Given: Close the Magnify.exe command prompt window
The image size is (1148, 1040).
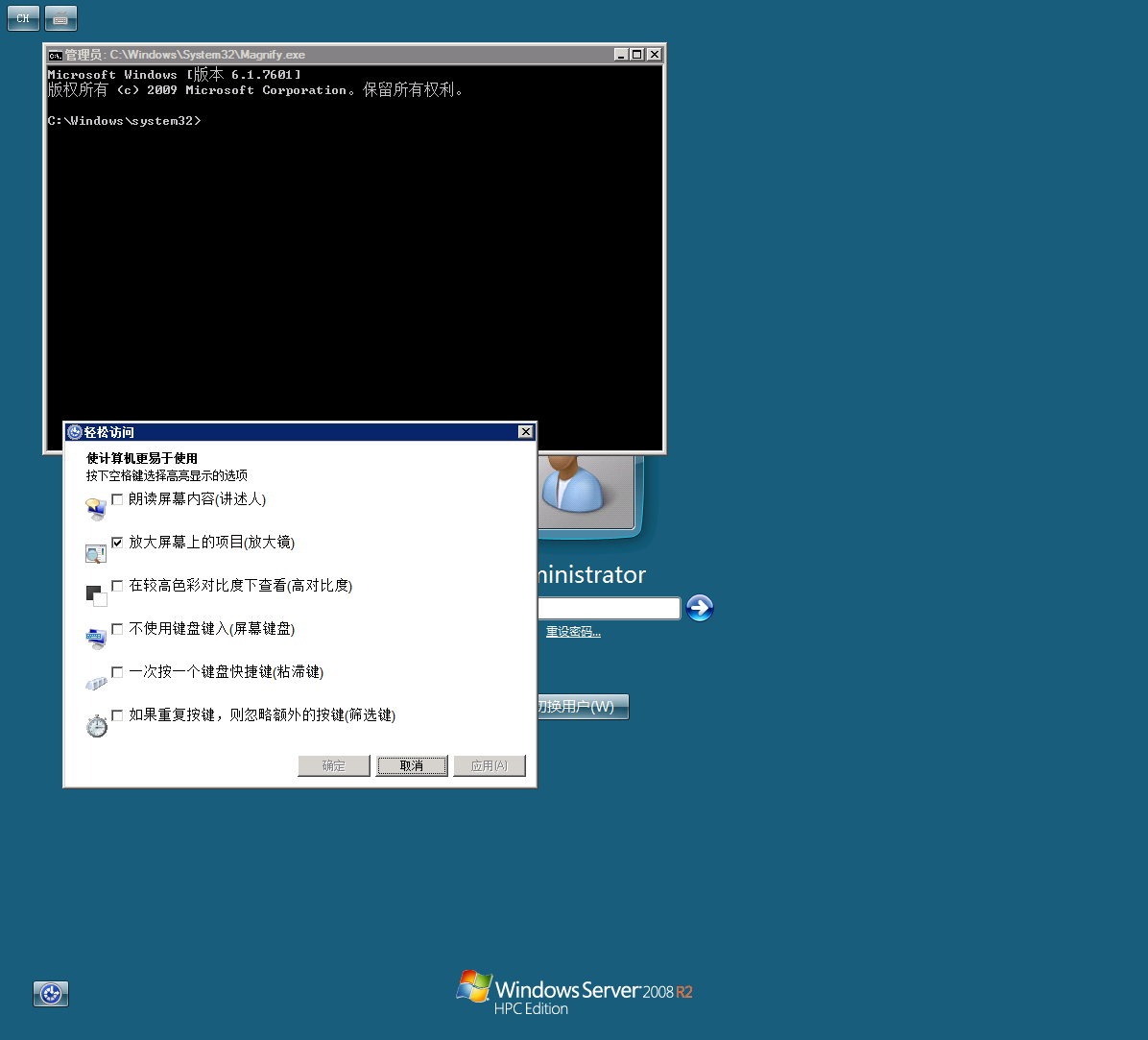Looking at the screenshot, I should pyautogui.click(x=655, y=55).
